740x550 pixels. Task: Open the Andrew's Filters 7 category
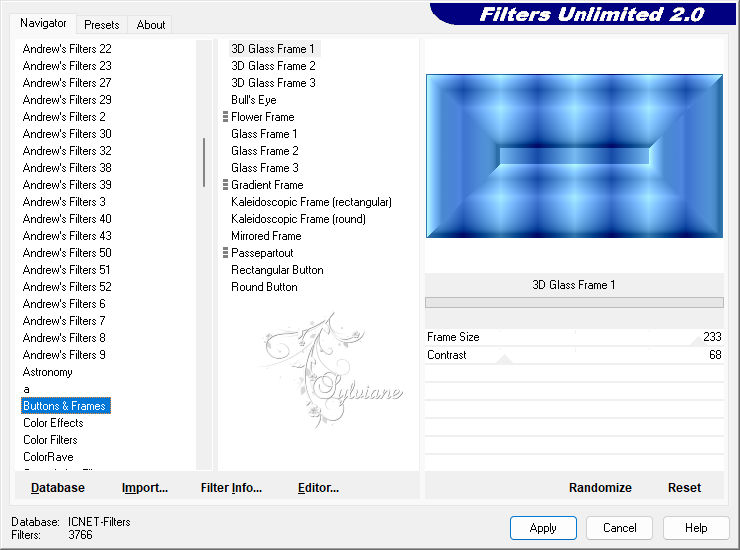(x=64, y=321)
